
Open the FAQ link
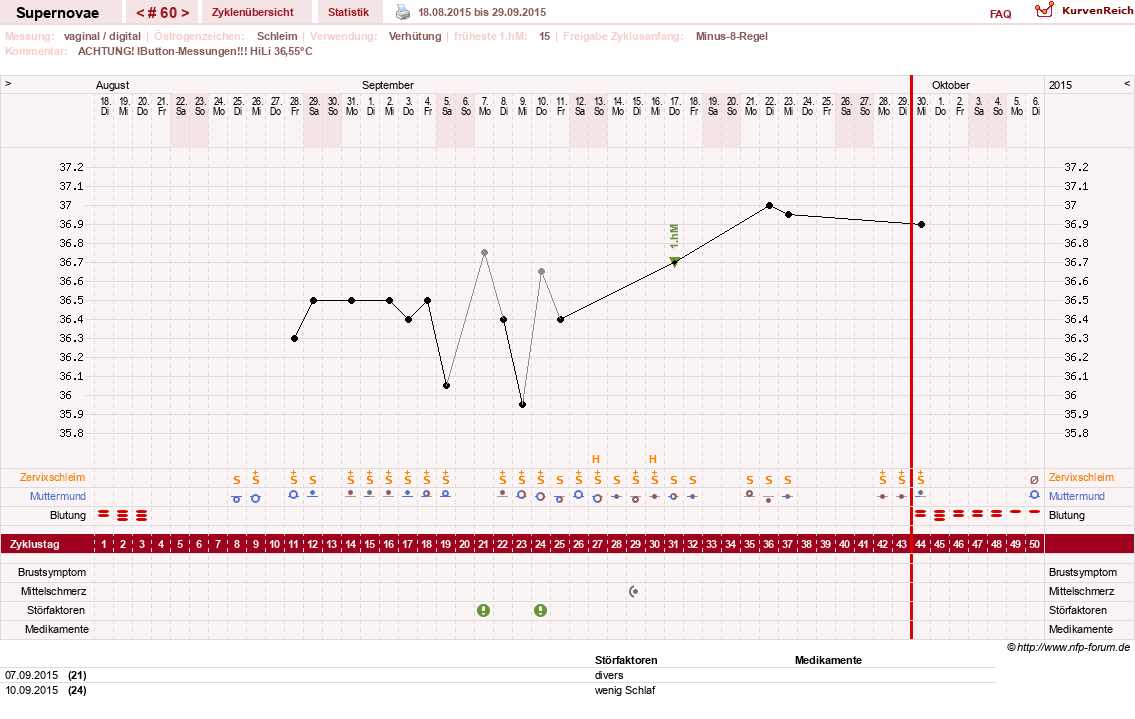(x=1000, y=14)
